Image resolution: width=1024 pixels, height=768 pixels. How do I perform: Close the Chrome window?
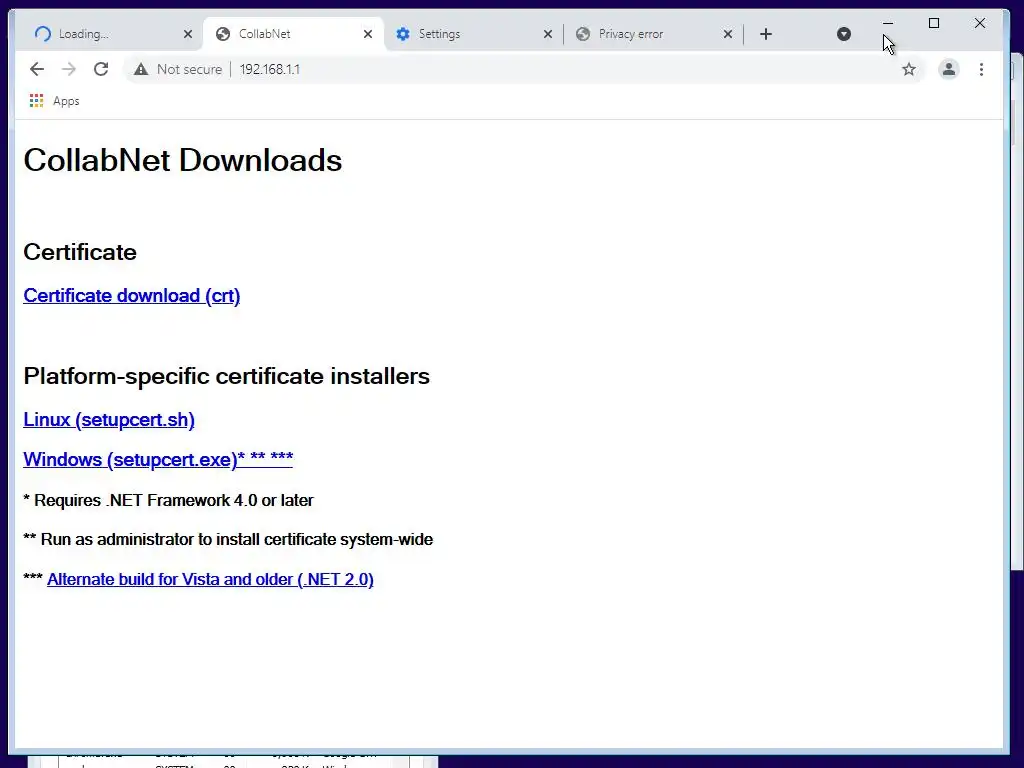click(x=980, y=24)
